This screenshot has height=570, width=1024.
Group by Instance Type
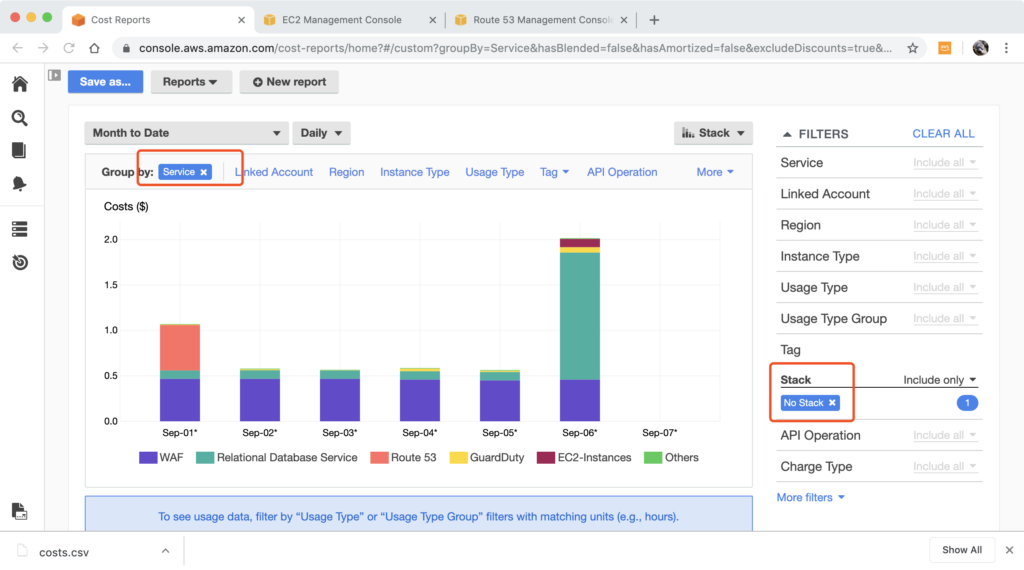click(415, 172)
